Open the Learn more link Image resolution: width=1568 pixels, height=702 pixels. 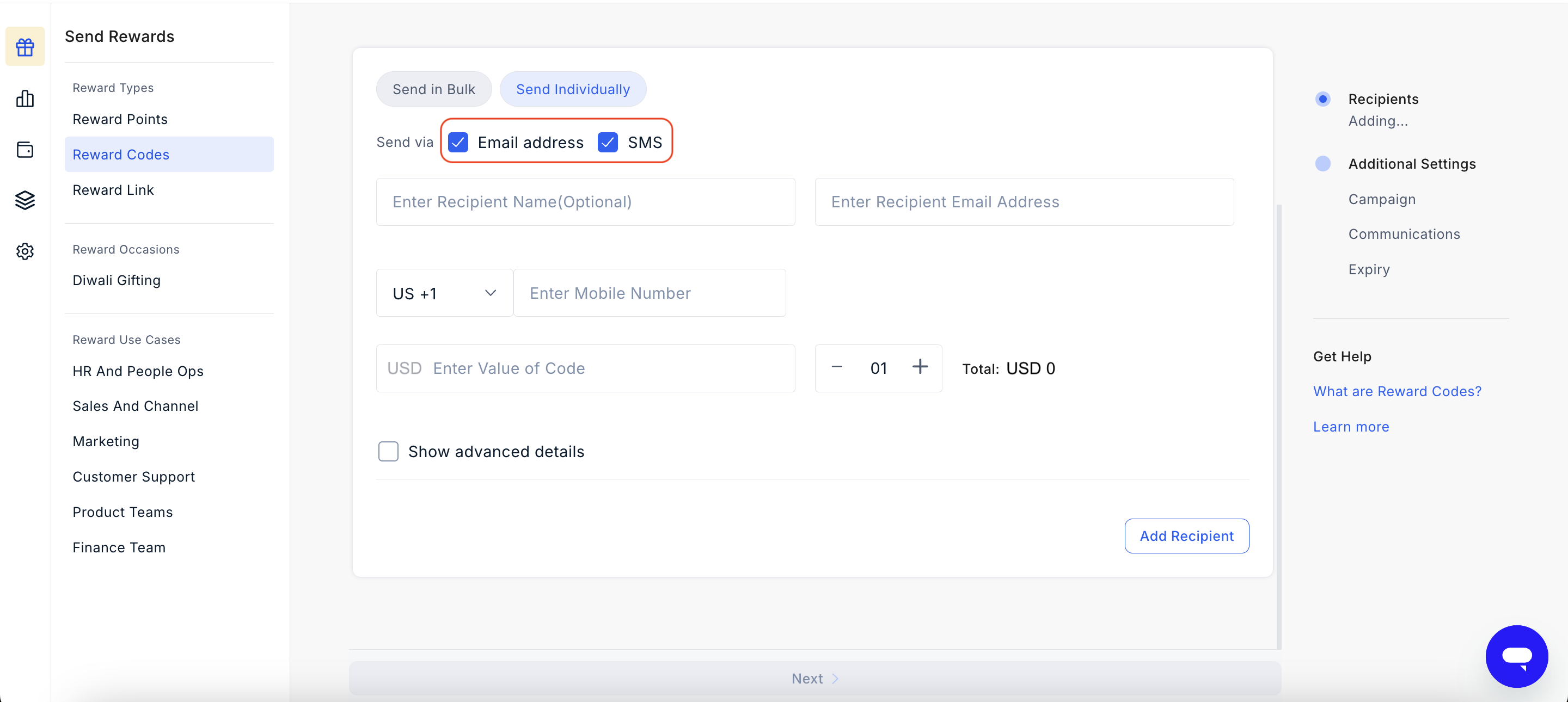click(x=1351, y=427)
